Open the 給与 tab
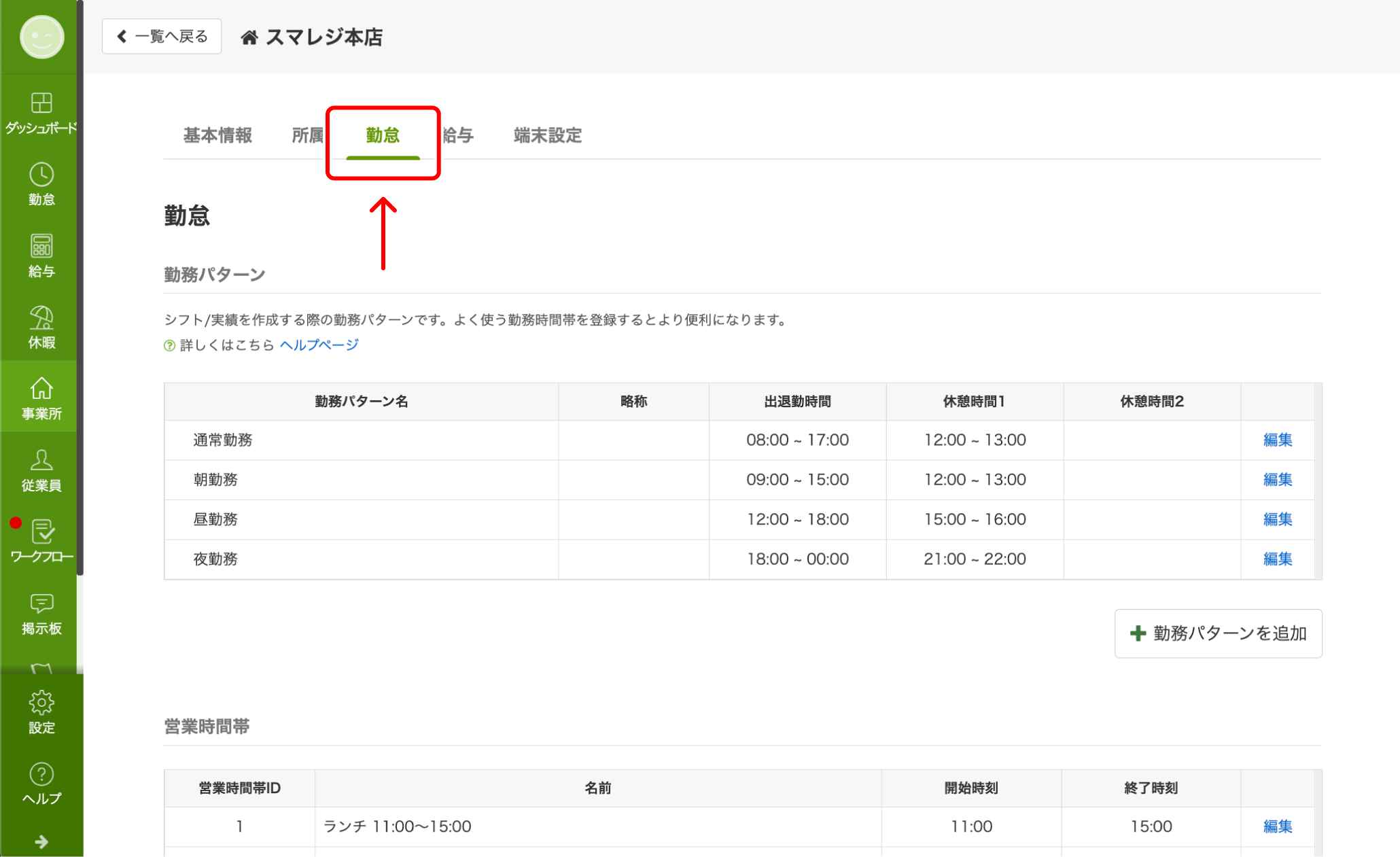 pos(459,135)
